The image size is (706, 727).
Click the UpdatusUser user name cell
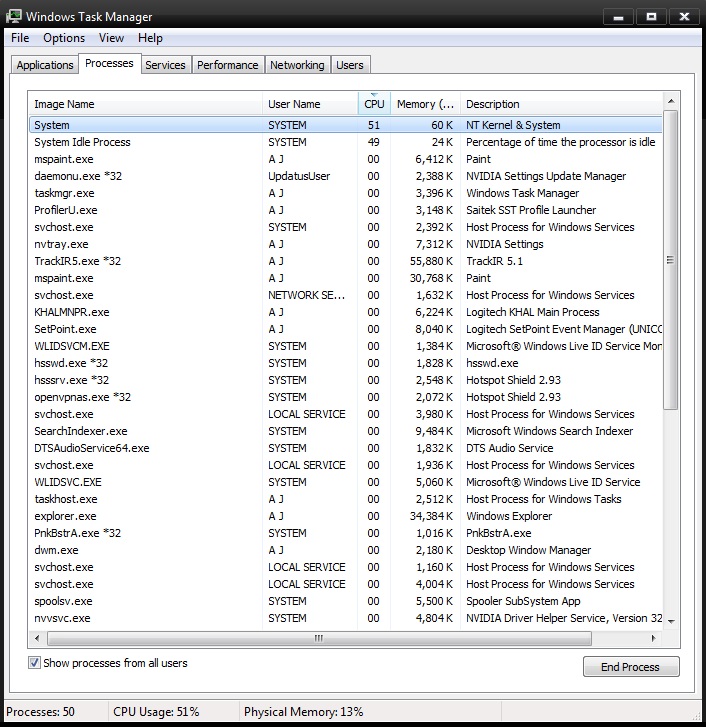299,176
